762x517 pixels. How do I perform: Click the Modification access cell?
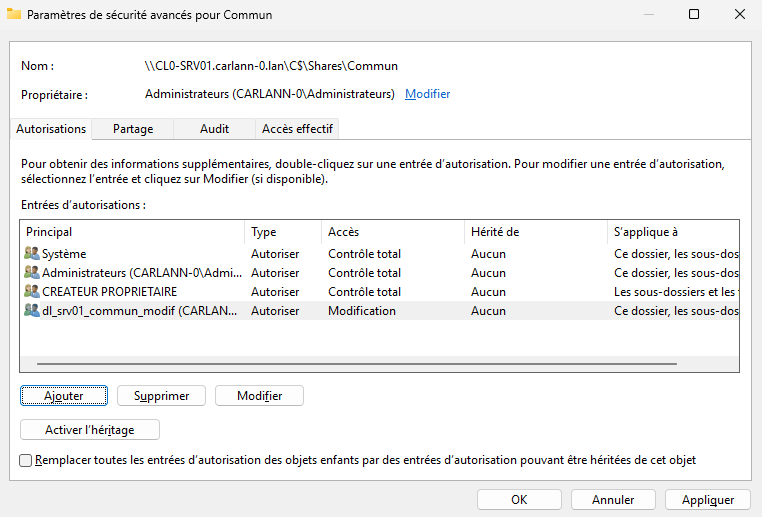[362, 310]
